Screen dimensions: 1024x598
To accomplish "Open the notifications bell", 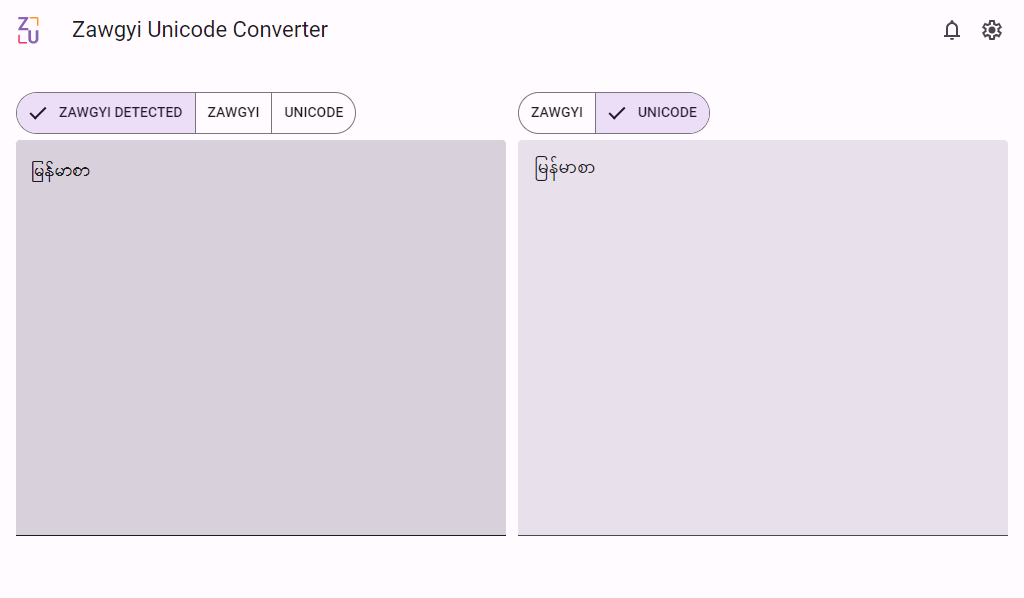I will pos(952,31).
